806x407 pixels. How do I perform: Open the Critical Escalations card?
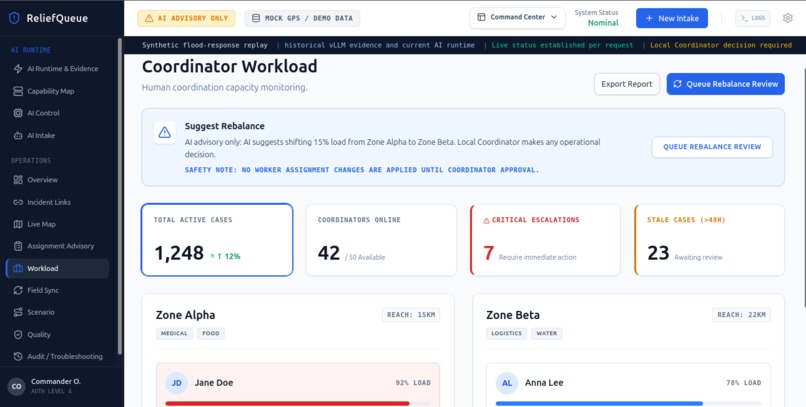545,240
